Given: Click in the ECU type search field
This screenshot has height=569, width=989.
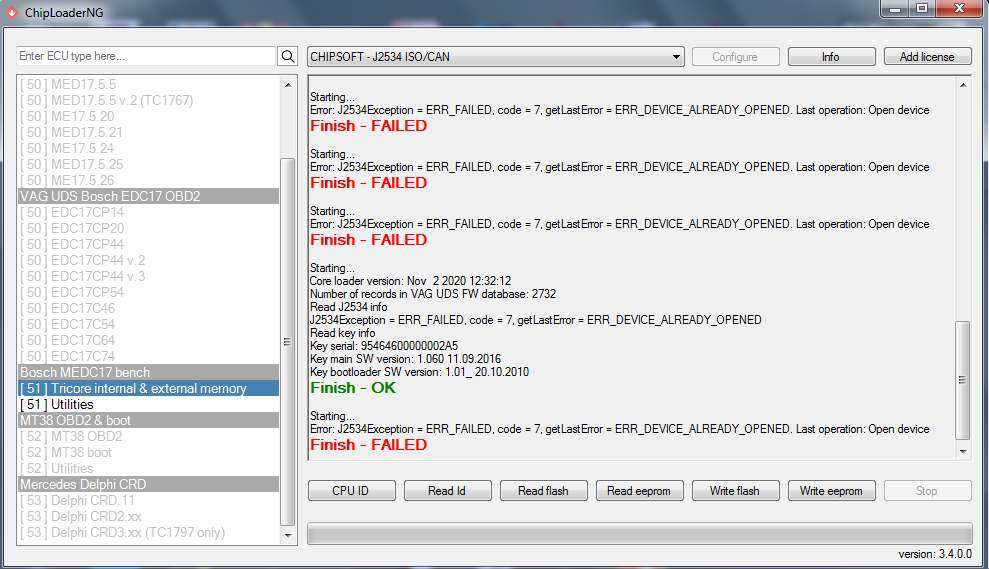Looking at the screenshot, I should [x=146, y=57].
